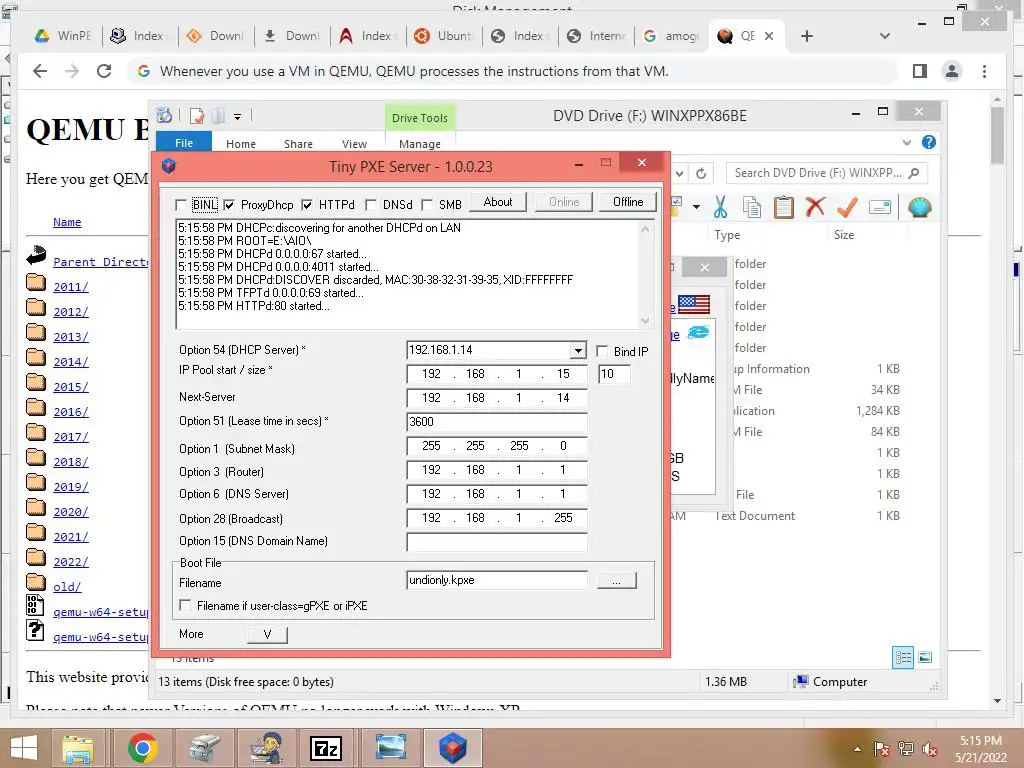Image resolution: width=1024 pixels, height=768 pixels.
Task: Open Chrome tab search chevron
Action: (885, 36)
